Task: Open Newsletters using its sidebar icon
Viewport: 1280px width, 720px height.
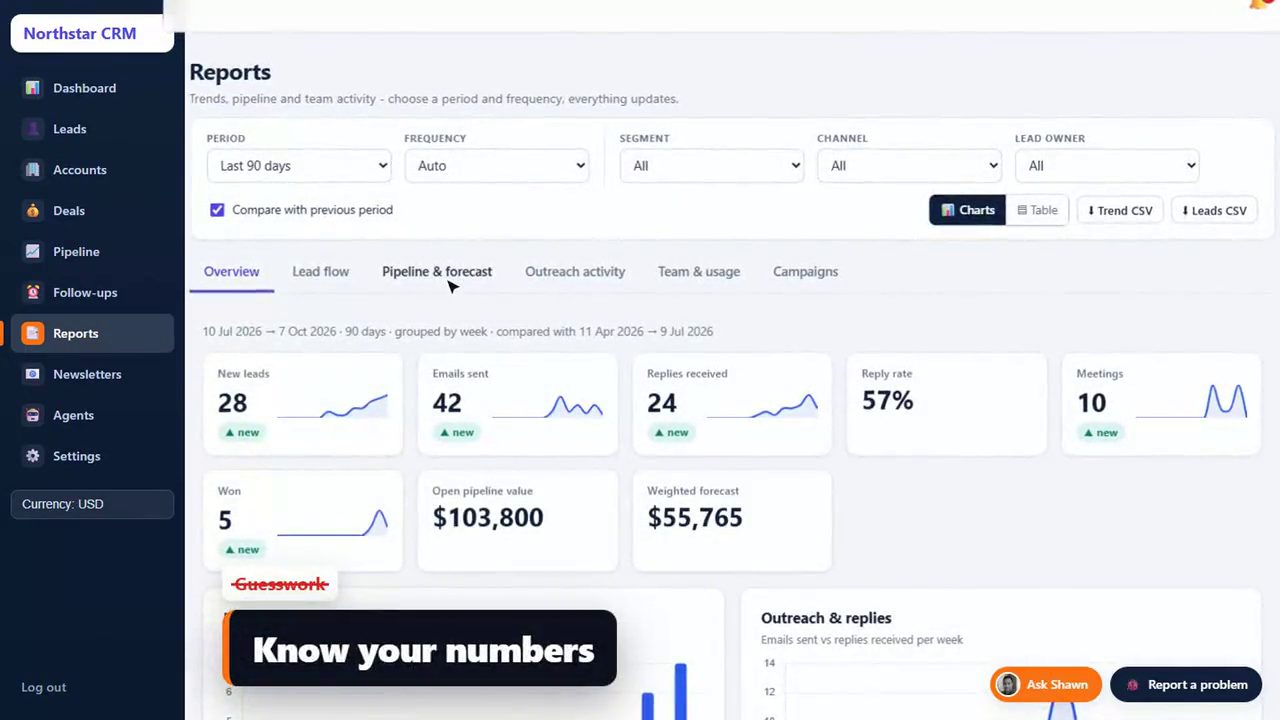Action: [33, 375]
